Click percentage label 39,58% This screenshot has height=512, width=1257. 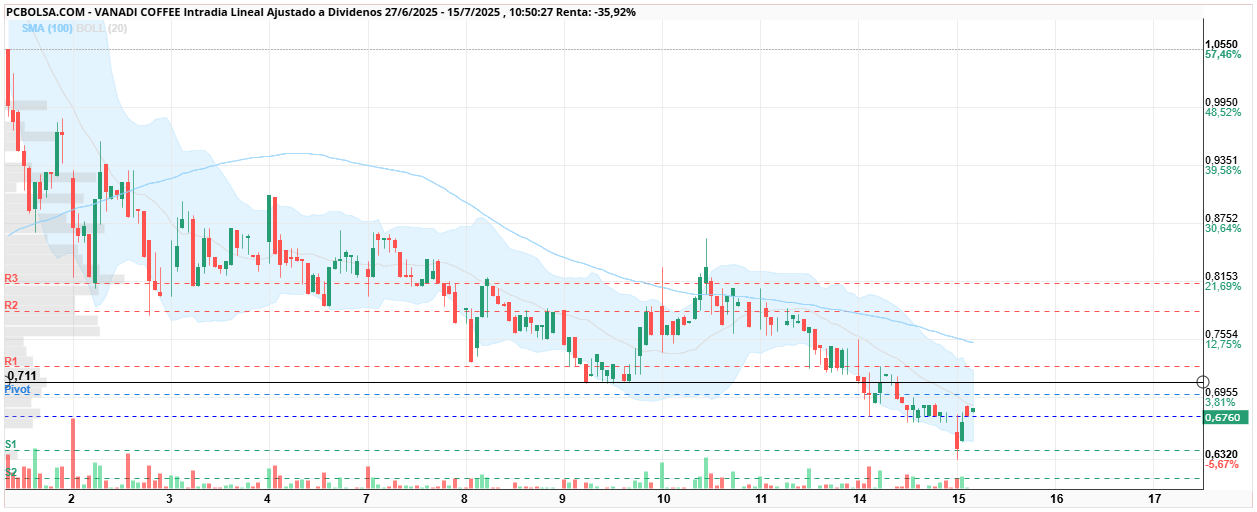click(x=1223, y=171)
